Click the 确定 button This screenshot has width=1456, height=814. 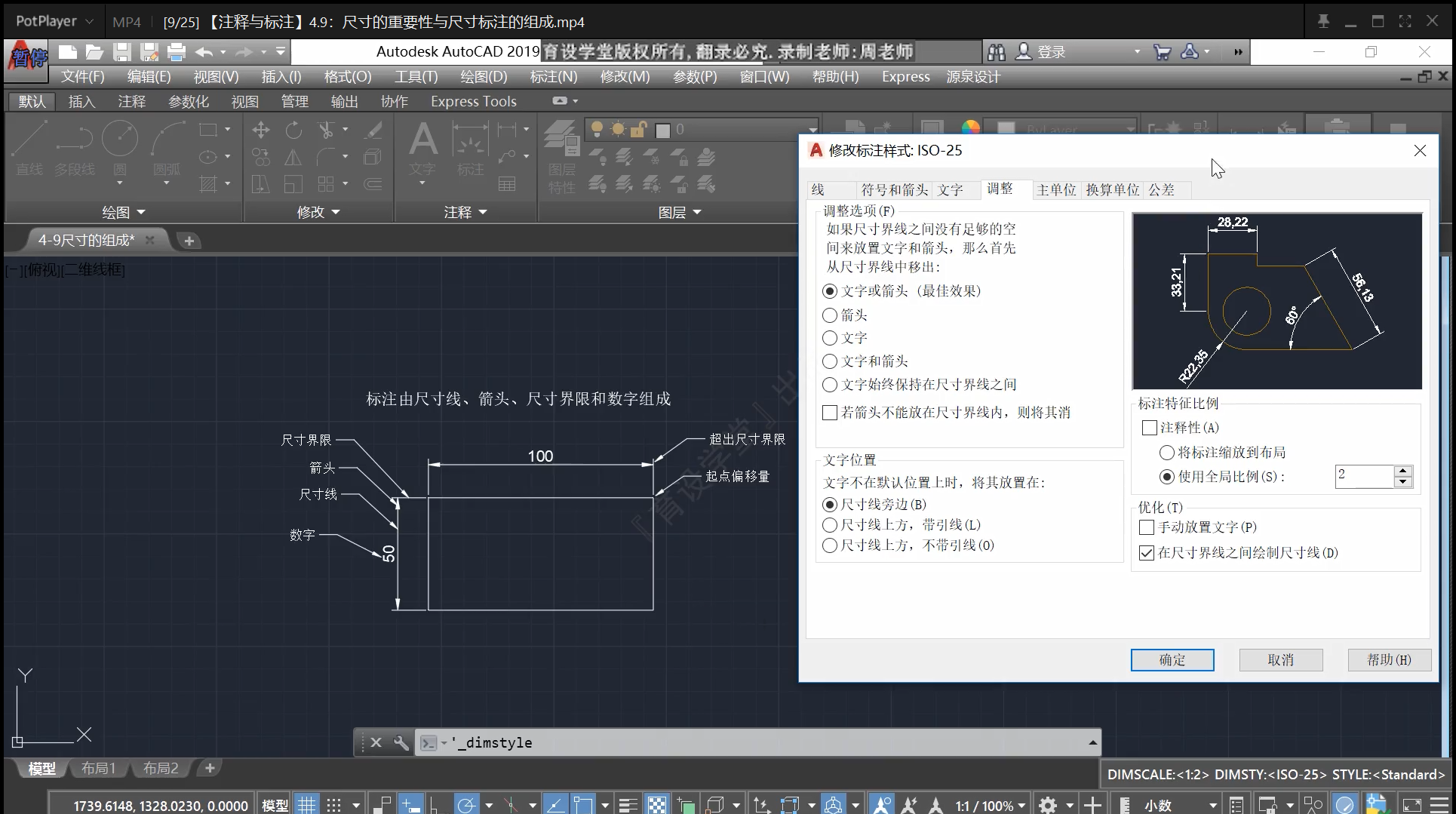coord(1172,660)
